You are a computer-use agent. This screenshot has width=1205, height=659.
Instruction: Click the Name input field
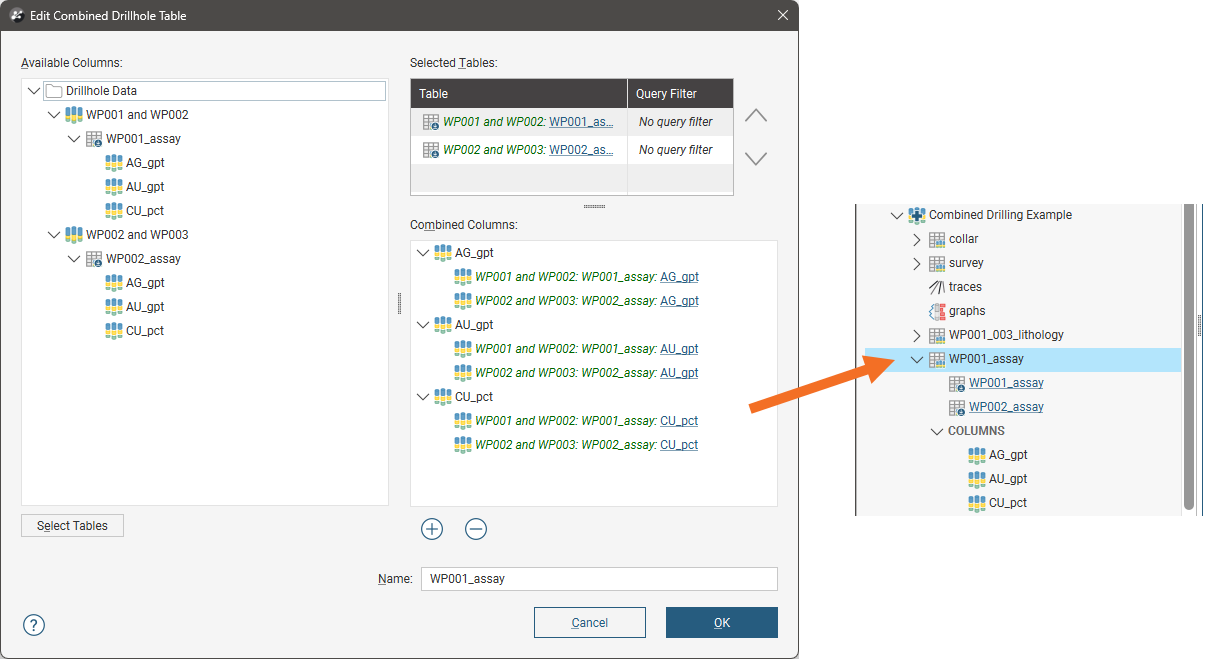(599, 579)
